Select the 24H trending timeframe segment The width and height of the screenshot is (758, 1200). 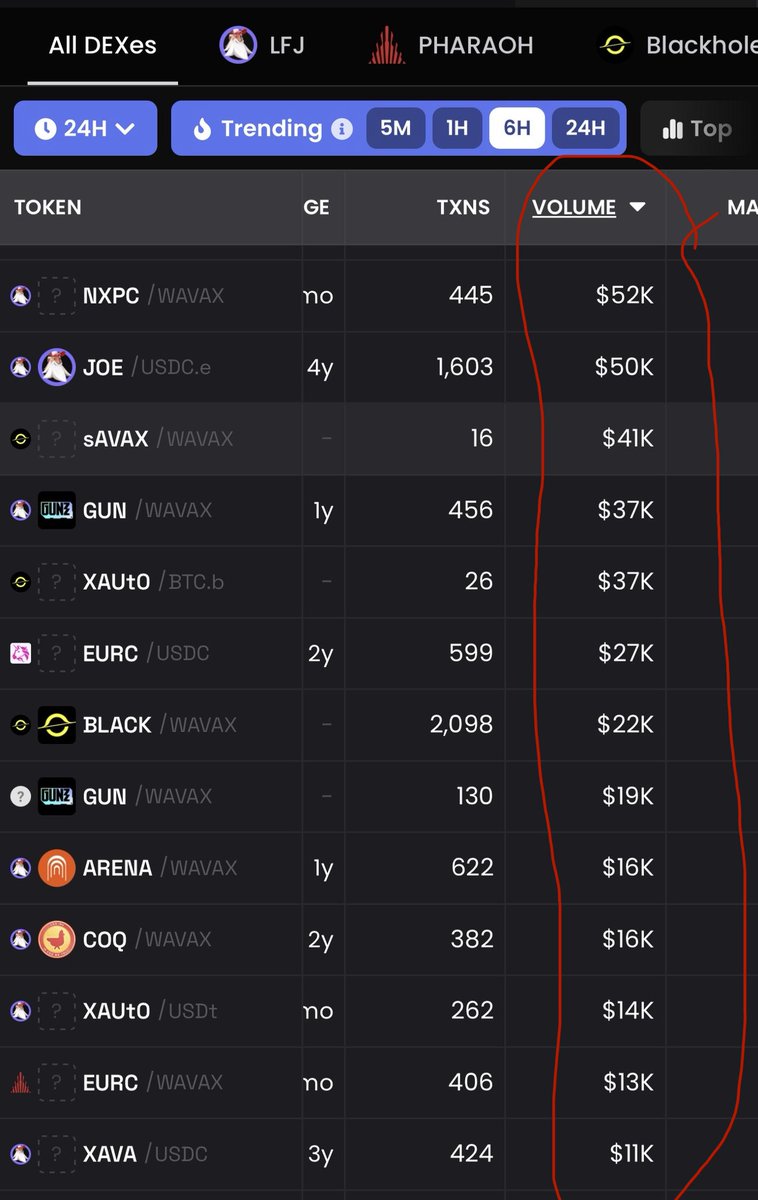coord(585,128)
